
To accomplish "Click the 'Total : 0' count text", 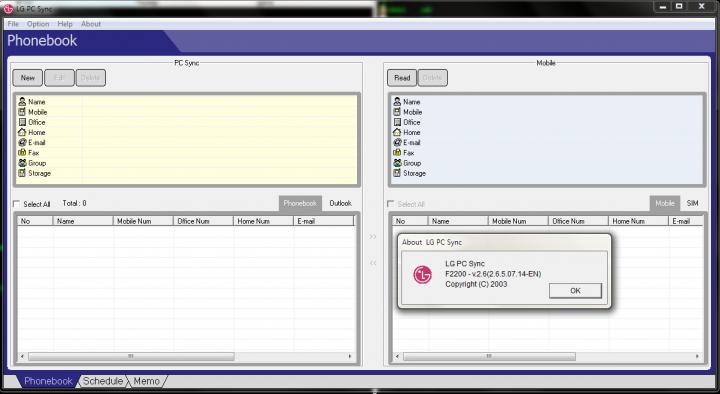I will point(74,203).
